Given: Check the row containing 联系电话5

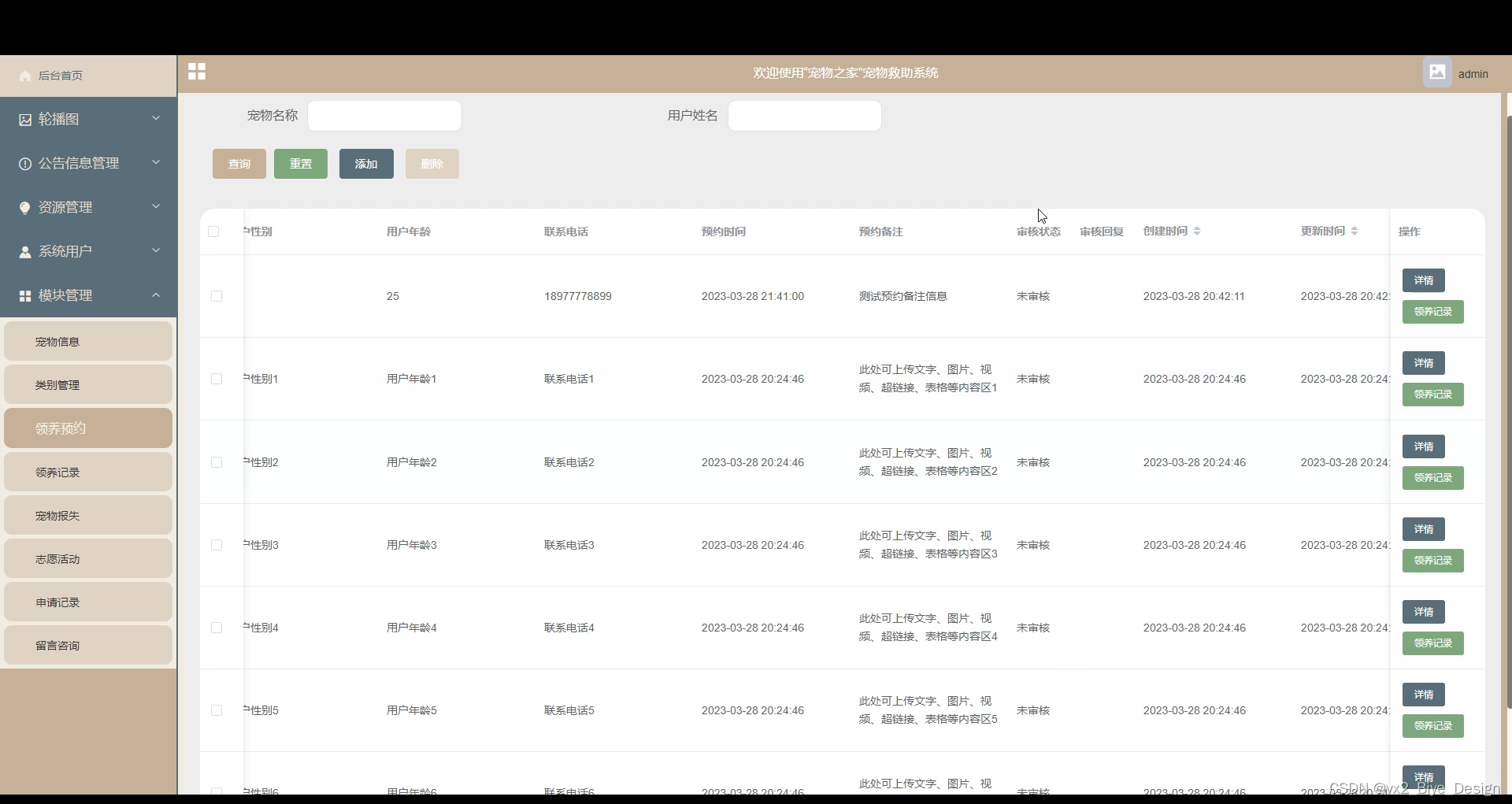Looking at the screenshot, I should [217, 710].
